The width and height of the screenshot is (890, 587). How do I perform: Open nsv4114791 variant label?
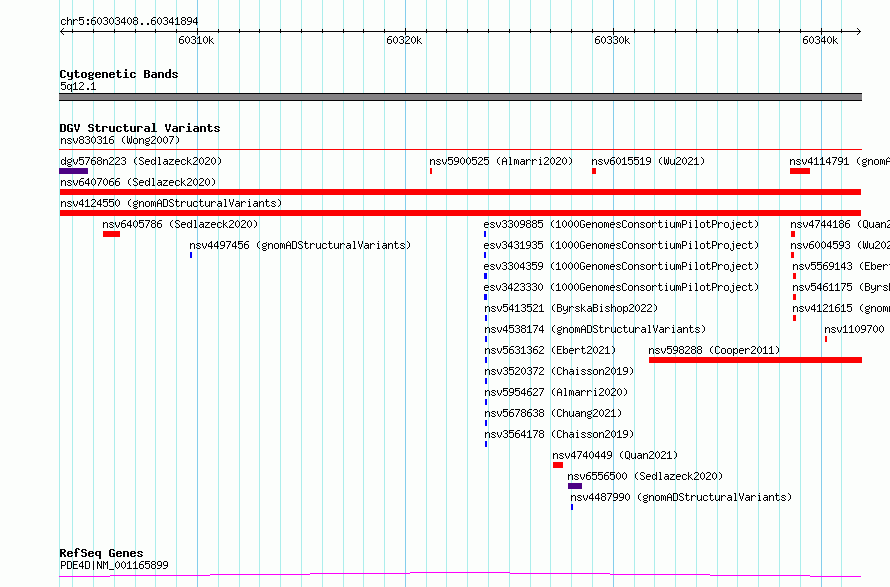tap(839, 161)
